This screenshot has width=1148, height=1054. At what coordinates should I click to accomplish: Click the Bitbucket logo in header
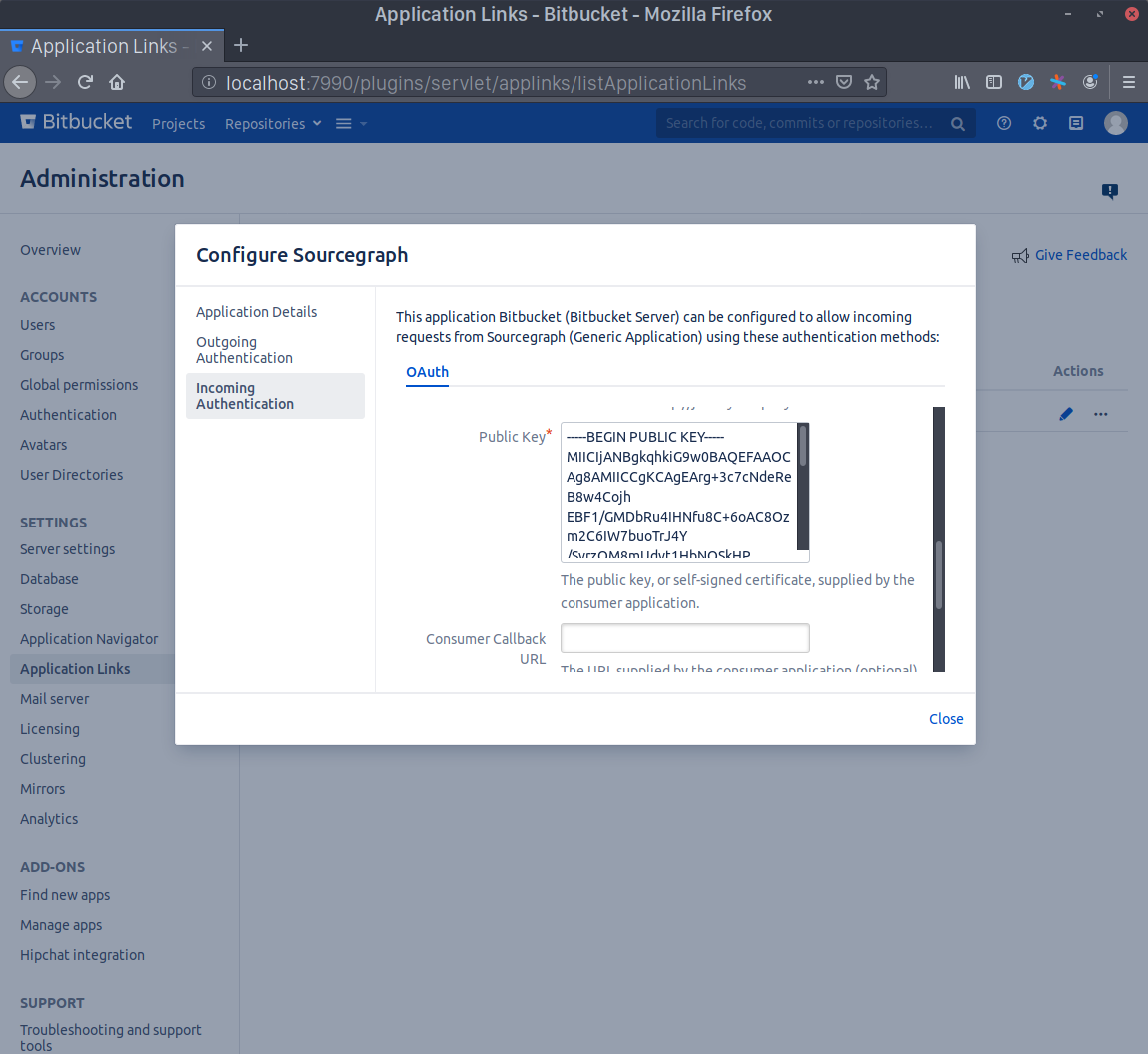coord(76,122)
